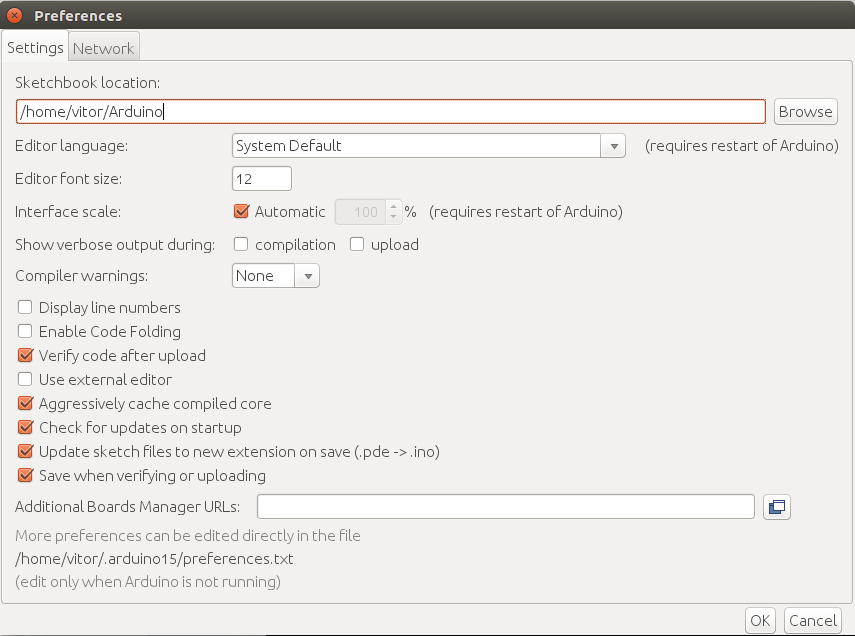This screenshot has height=636, width=855.
Task: Uncheck Check for updates on startup
Action: (x=26, y=428)
